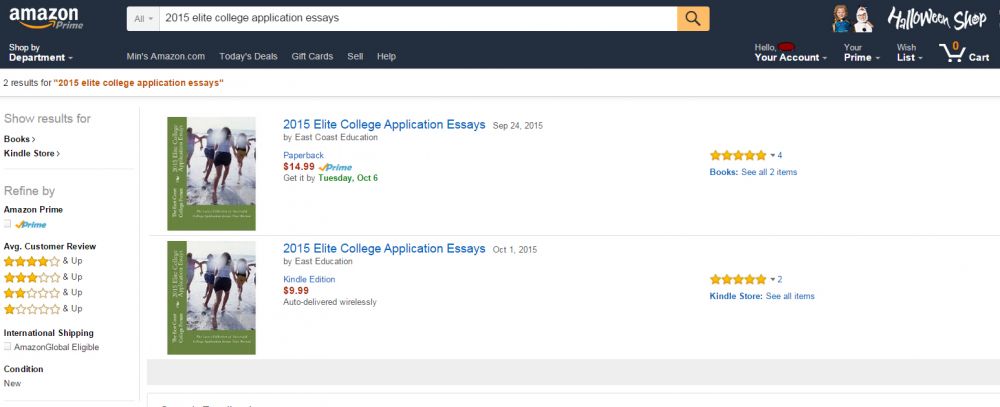Check the AmazonGlobal Eligible box
The image size is (1000, 407).
[8, 347]
